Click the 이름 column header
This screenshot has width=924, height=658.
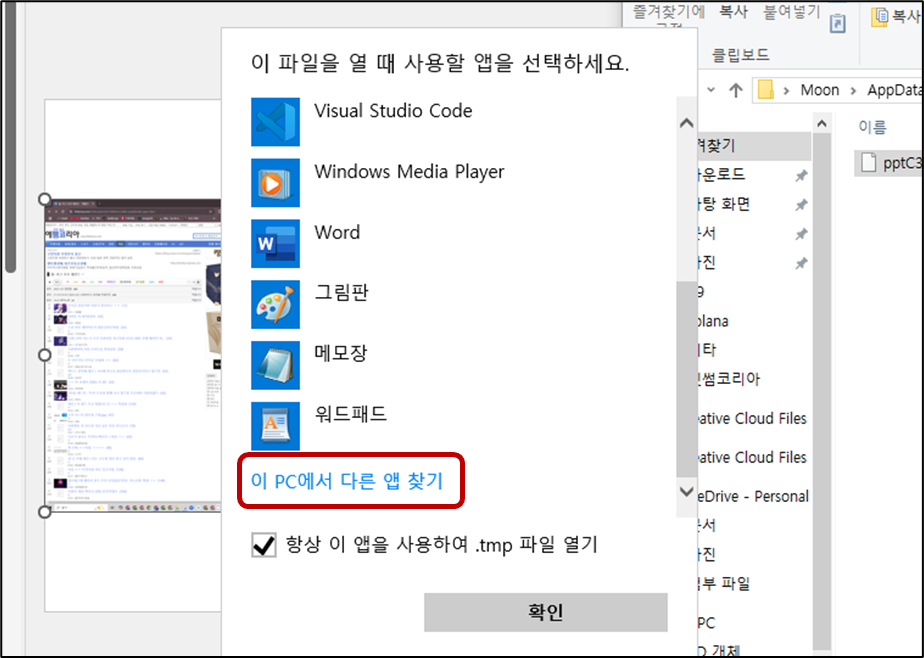[872, 127]
